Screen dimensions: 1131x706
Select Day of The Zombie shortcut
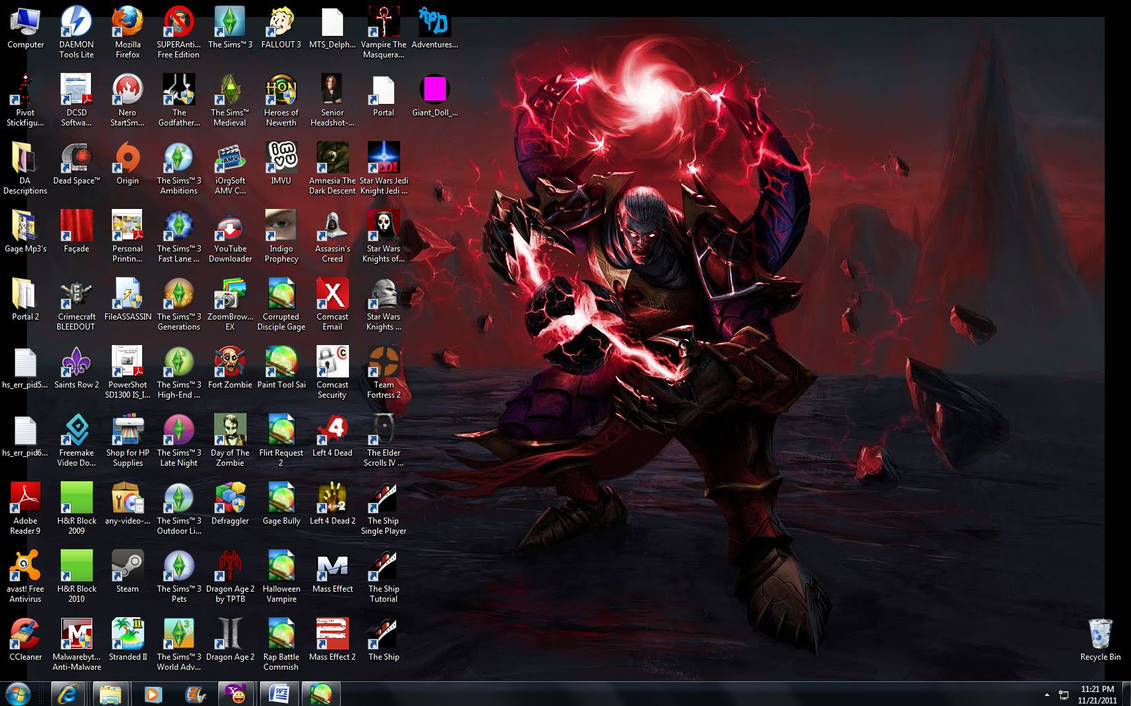coord(229,441)
